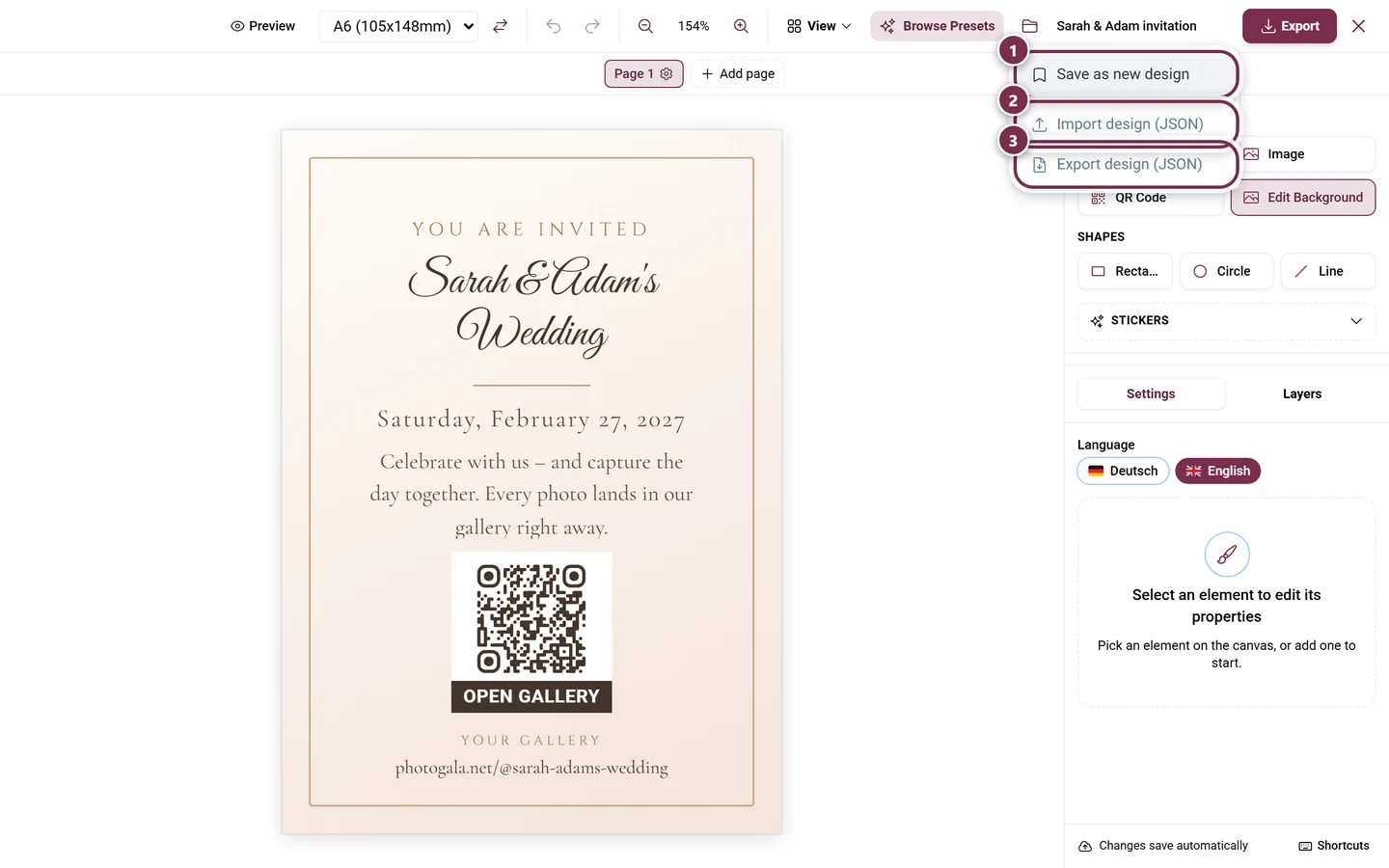Image resolution: width=1389 pixels, height=868 pixels.
Task: Zoom in with the plus magnifier icon
Action: coord(741,26)
